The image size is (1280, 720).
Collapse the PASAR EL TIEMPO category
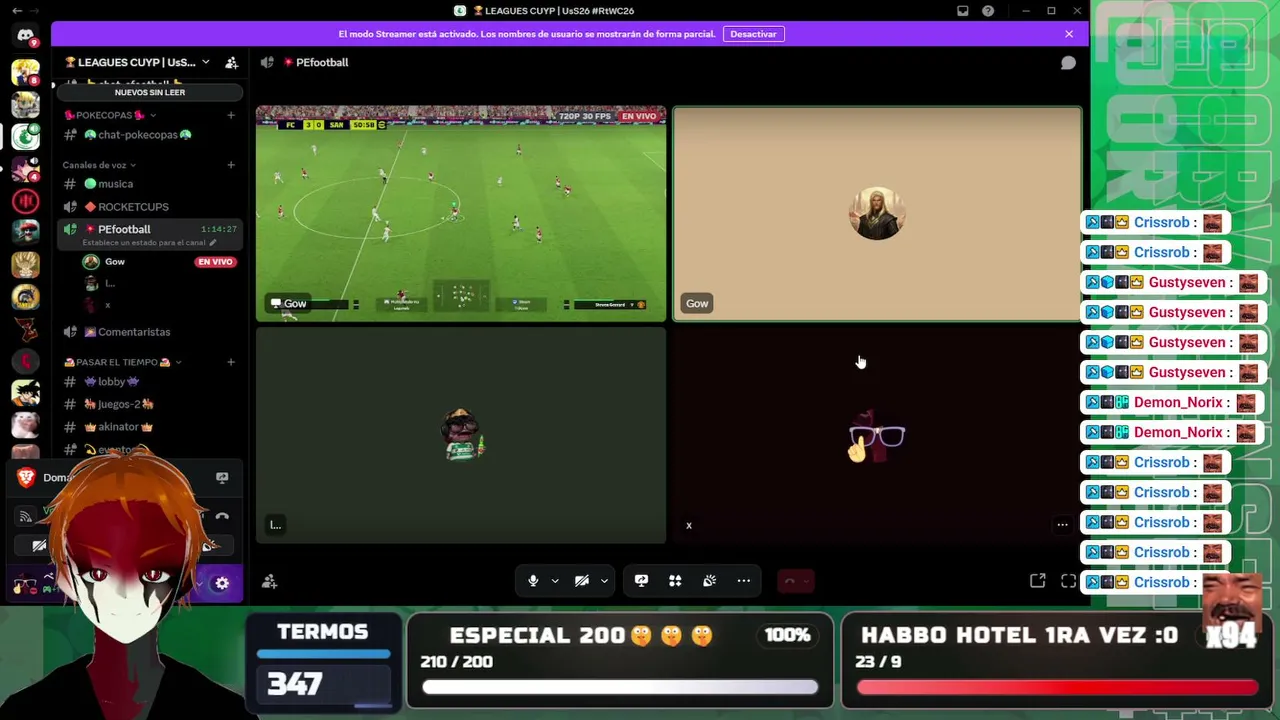click(121, 362)
